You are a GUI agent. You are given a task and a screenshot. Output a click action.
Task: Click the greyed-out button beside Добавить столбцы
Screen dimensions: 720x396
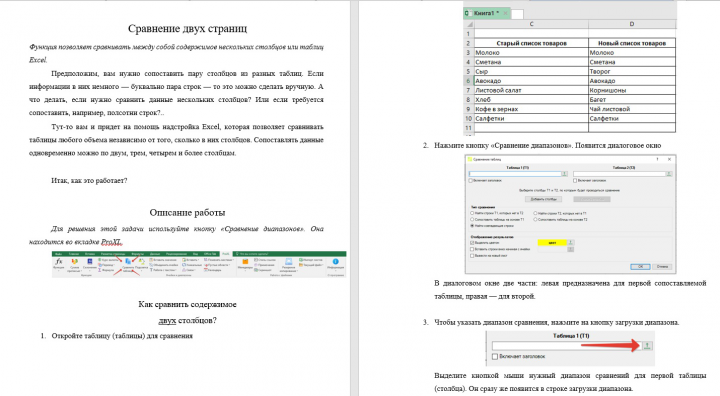(x=592, y=199)
